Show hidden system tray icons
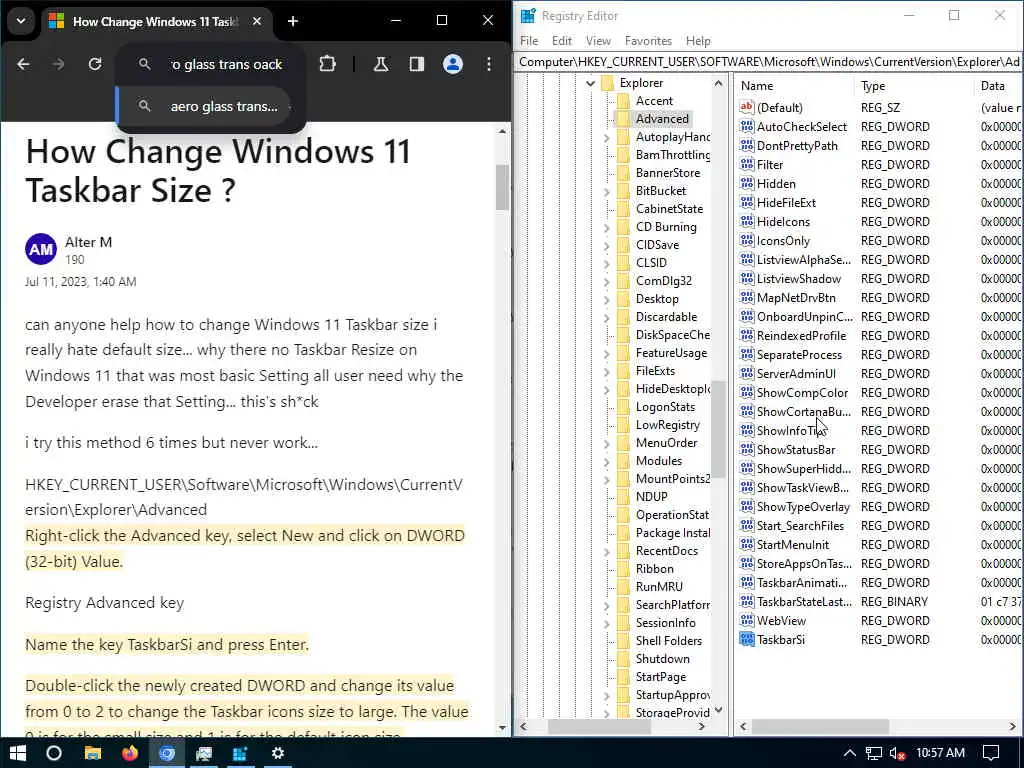Viewport: 1024px width, 768px height. [850, 753]
